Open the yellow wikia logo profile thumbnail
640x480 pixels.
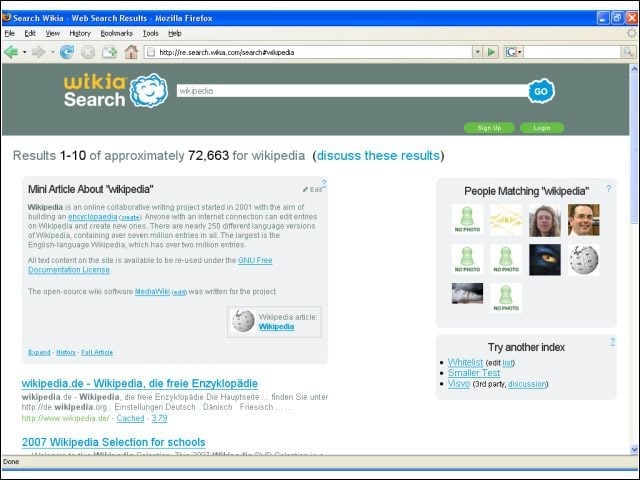(x=506, y=220)
